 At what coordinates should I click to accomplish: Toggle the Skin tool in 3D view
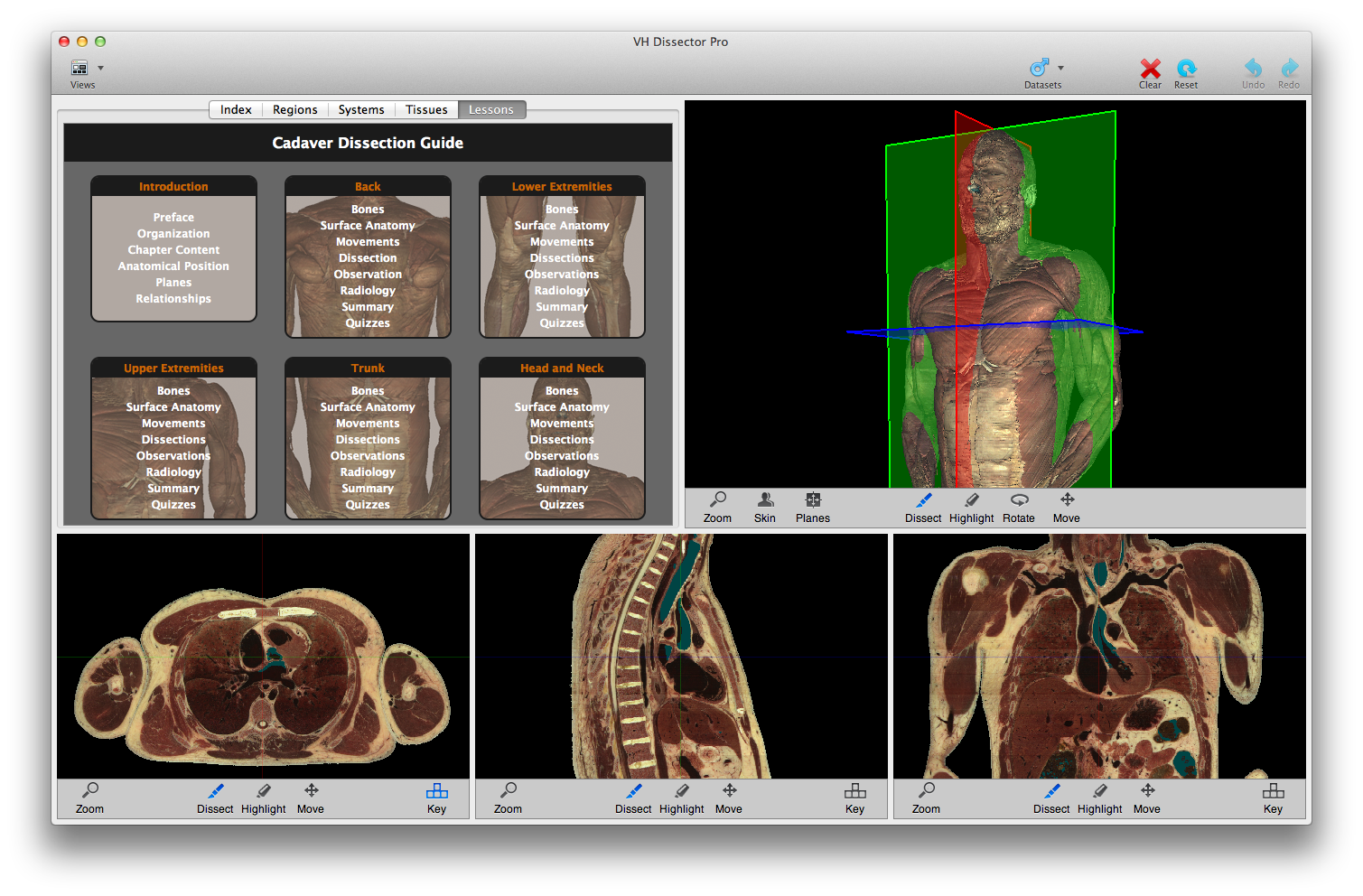765,507
